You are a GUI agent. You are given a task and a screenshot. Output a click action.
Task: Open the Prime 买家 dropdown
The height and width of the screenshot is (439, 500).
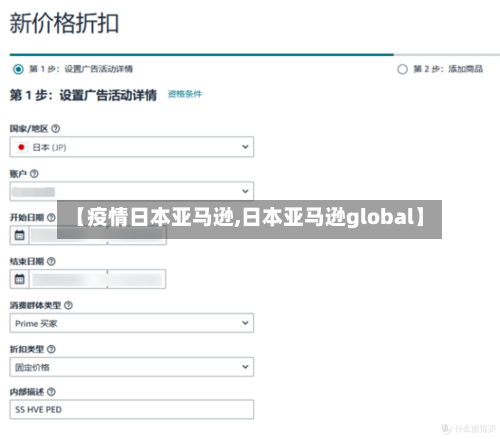132,323
